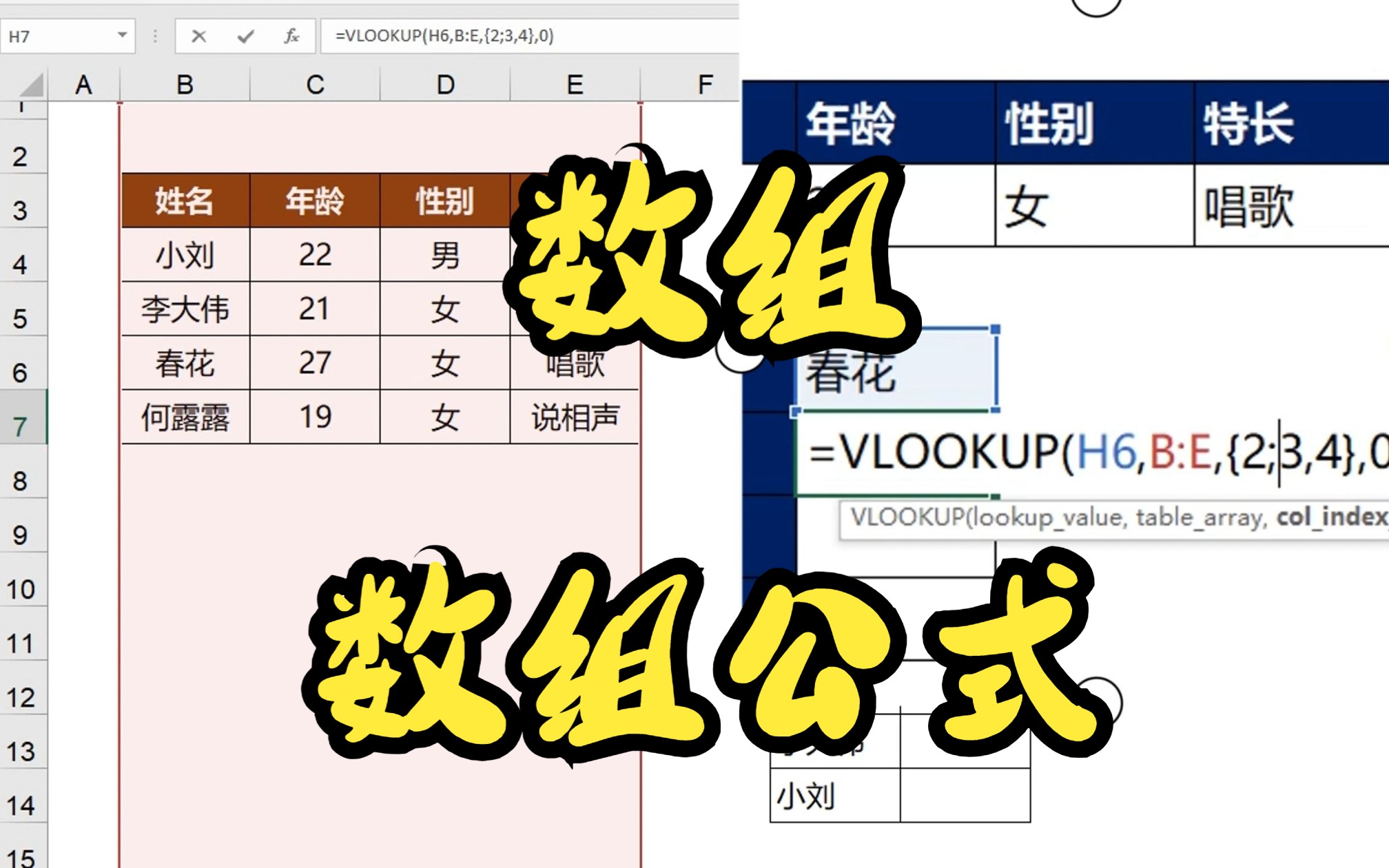
Task: Click 女 in the 何露露 row
Action: tap(445, 417)
